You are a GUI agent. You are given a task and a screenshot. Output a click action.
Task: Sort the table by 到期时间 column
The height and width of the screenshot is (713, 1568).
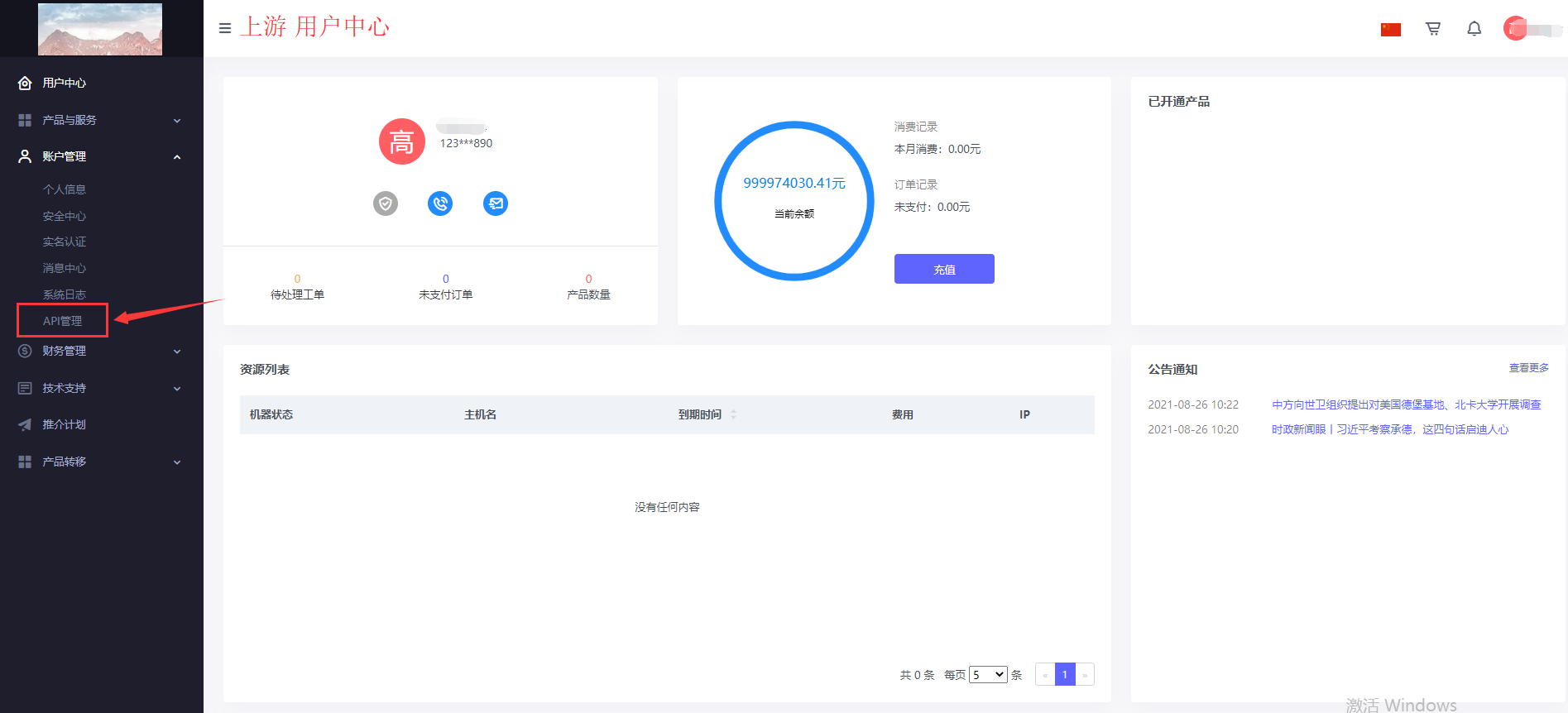point(733,414)
